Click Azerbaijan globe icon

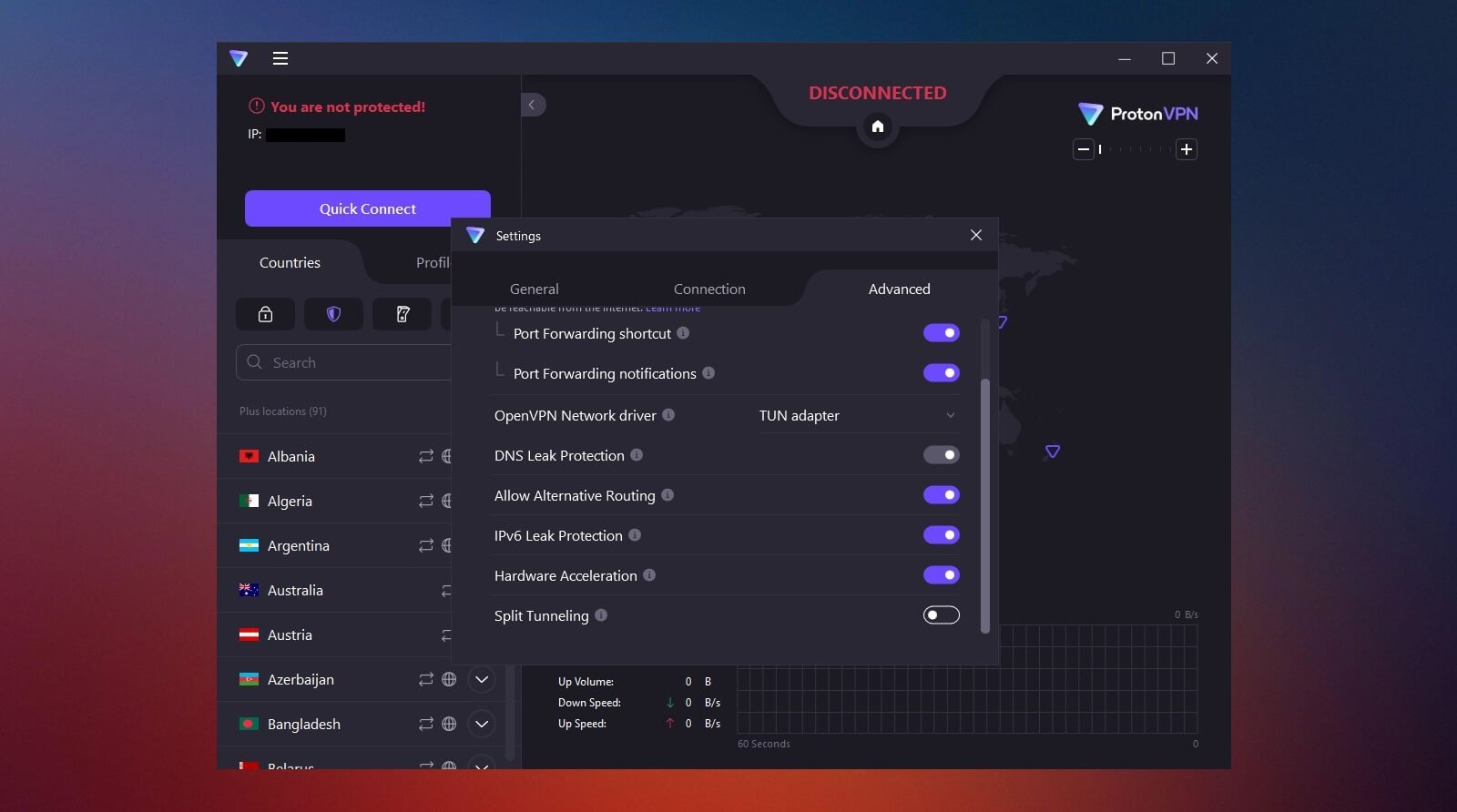click(449, 679)
